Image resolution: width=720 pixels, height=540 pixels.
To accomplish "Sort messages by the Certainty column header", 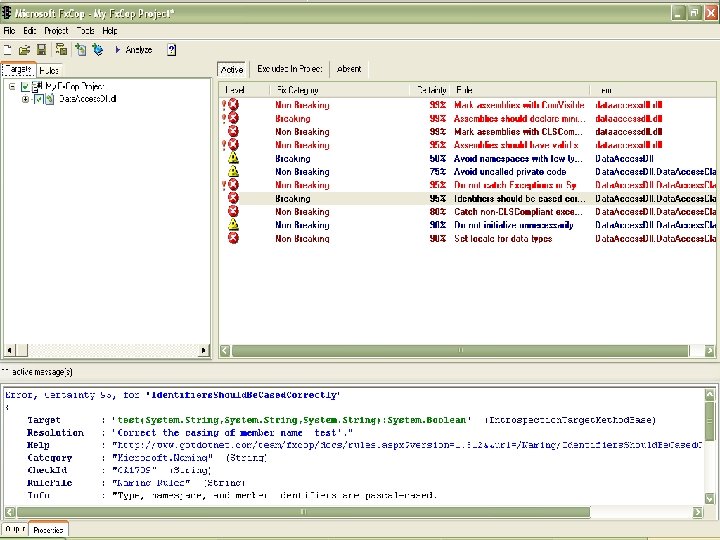I will pos(432,90).
